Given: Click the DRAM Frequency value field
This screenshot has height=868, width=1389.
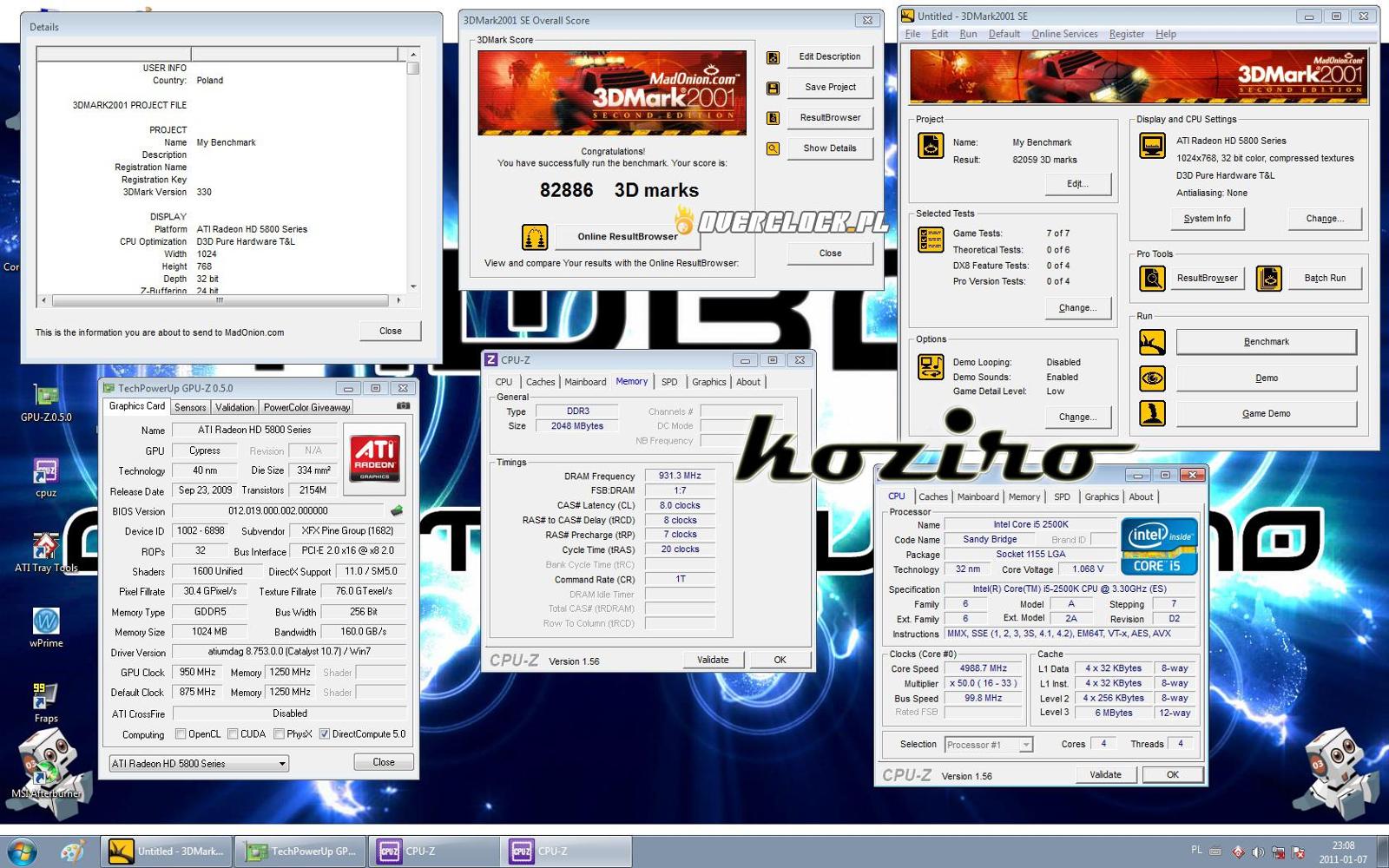Looking at the screenshot, I should (680, 476).
